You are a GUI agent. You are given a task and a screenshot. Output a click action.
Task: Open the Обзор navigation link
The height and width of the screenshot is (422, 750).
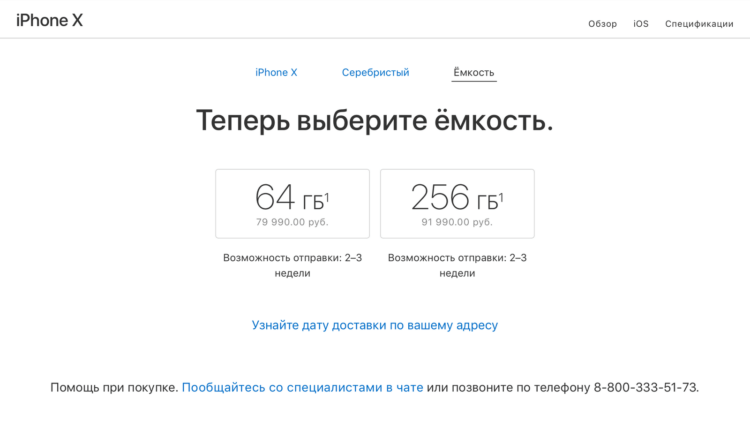click(x=602, y=24)
